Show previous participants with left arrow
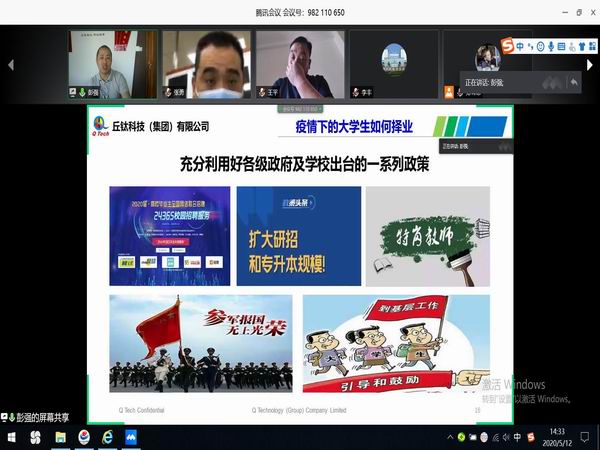Viewport: 600px width, 450px height. (11, 65)
